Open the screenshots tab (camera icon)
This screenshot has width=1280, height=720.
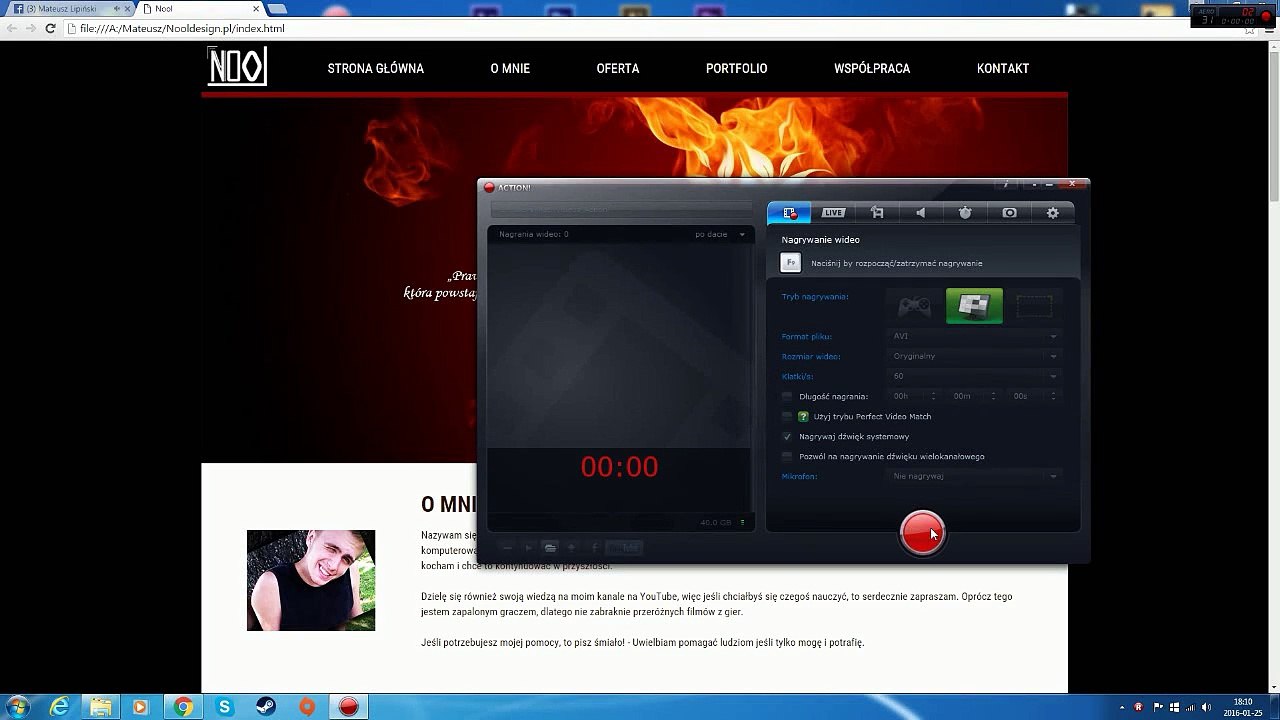1009,212
